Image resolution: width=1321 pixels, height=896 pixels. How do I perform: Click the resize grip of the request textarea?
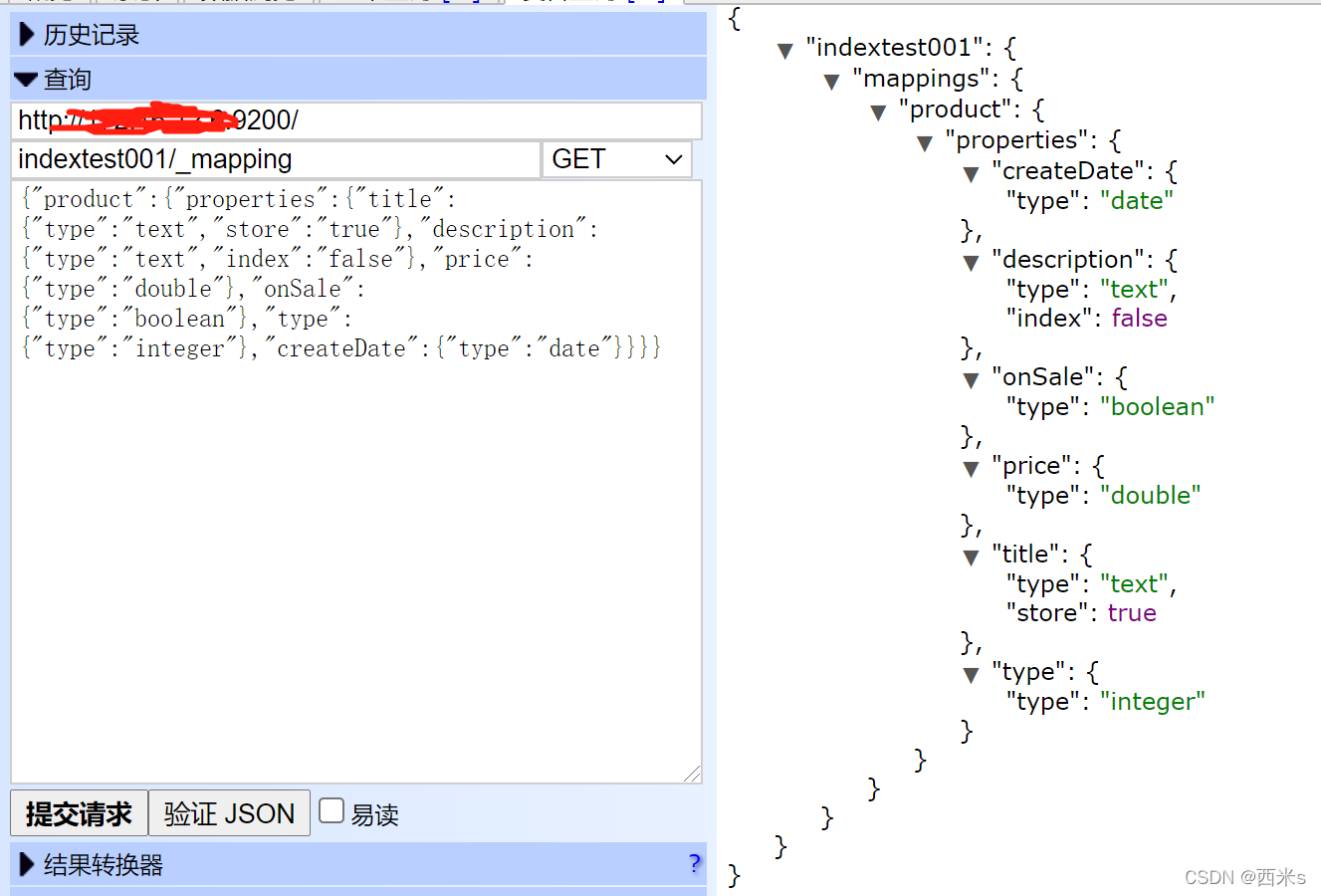pyautogui.click(x=693, y=774)
